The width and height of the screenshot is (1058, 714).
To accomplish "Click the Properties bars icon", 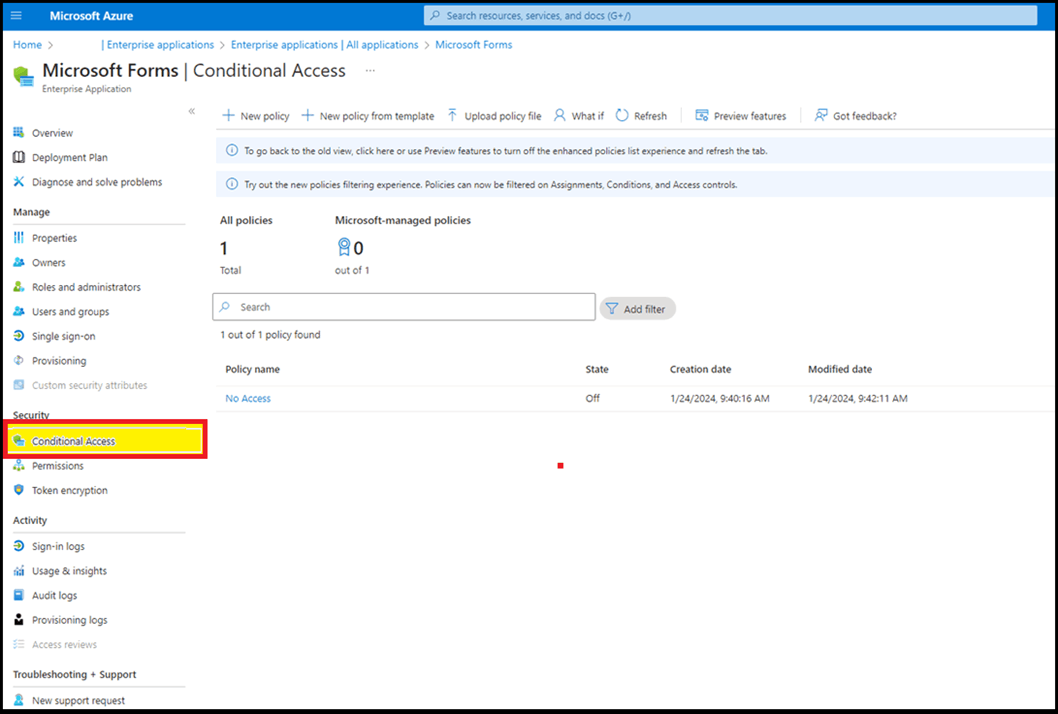I will pos(19,238).
